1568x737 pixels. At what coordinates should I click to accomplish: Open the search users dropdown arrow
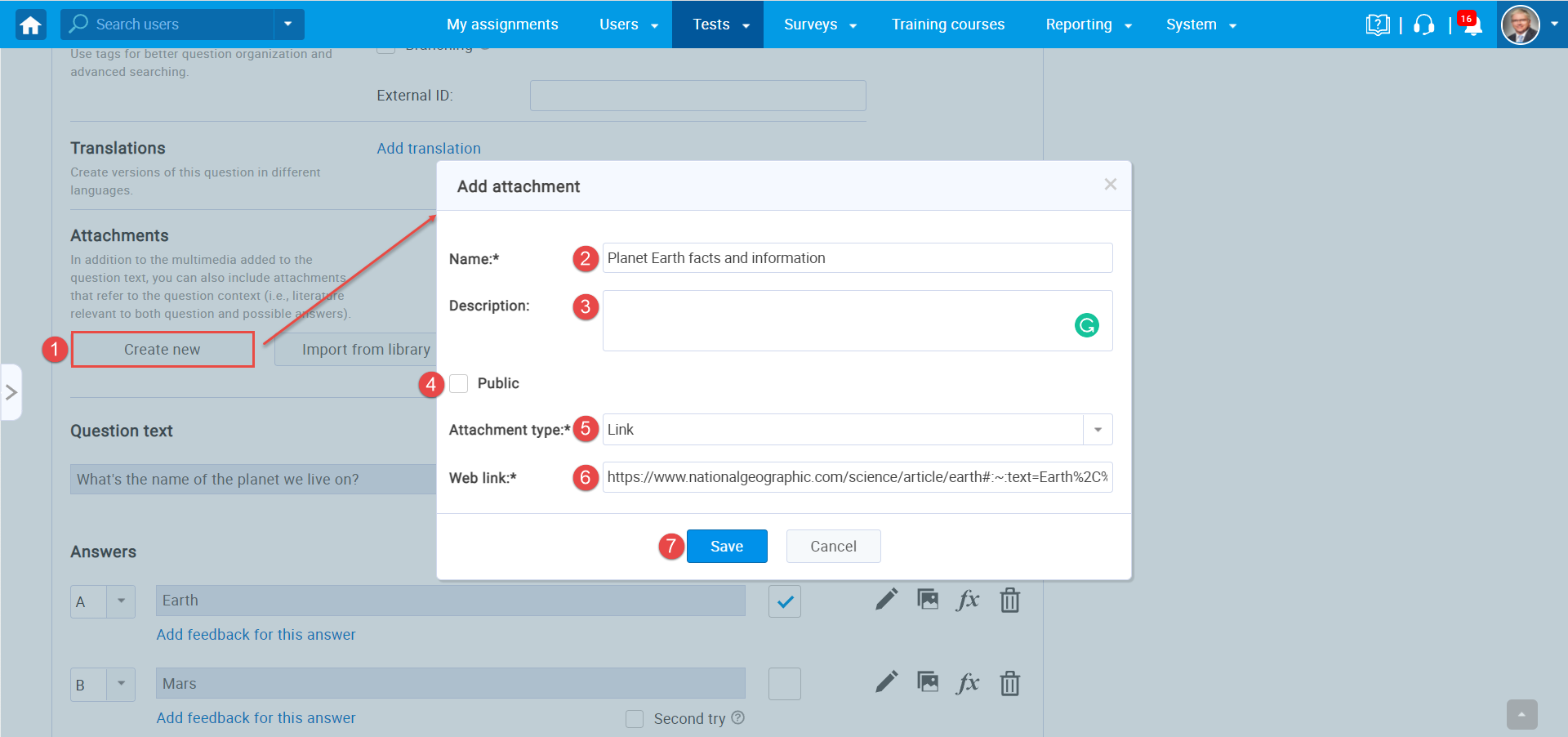[x=287, y=24]
